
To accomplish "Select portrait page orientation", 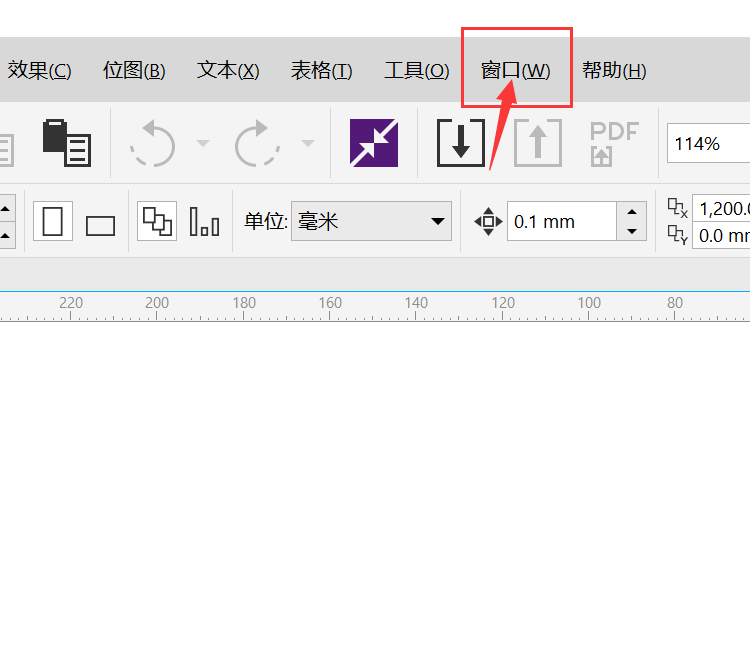I will point(53,221).
